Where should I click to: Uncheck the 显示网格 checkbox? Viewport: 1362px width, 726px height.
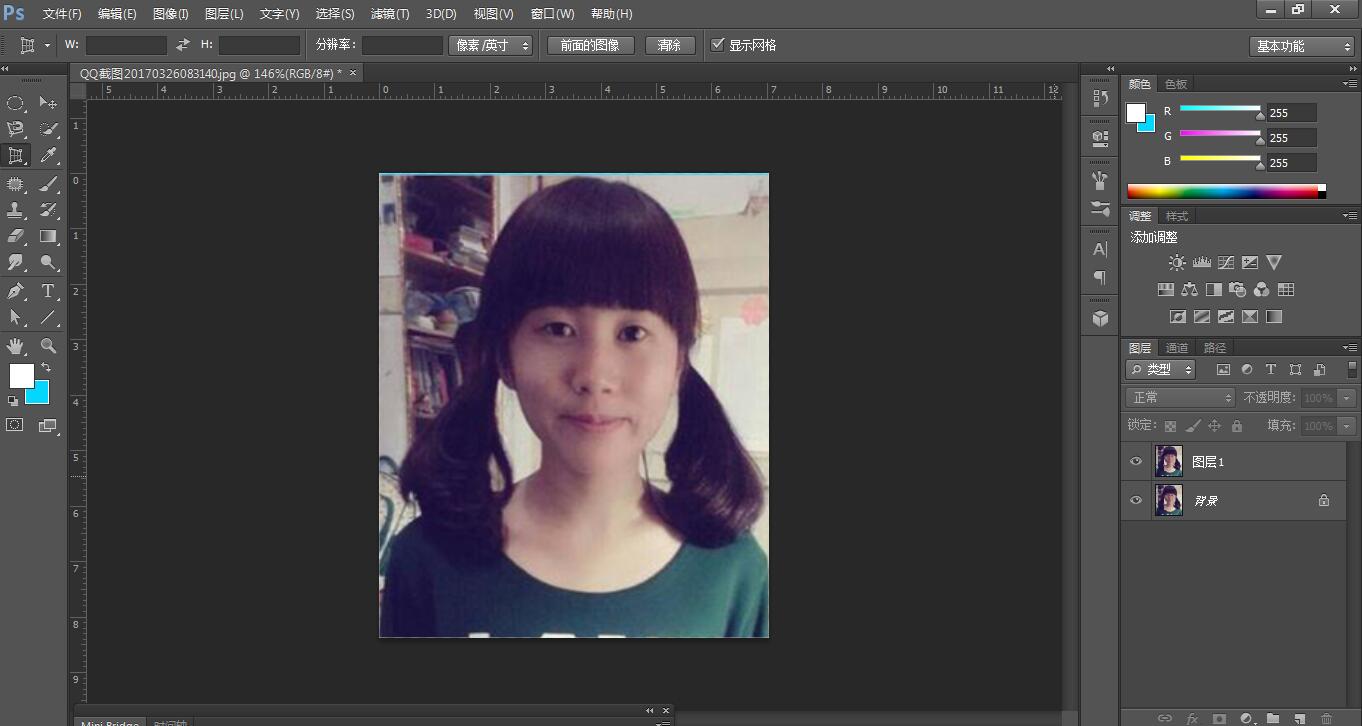717,45
